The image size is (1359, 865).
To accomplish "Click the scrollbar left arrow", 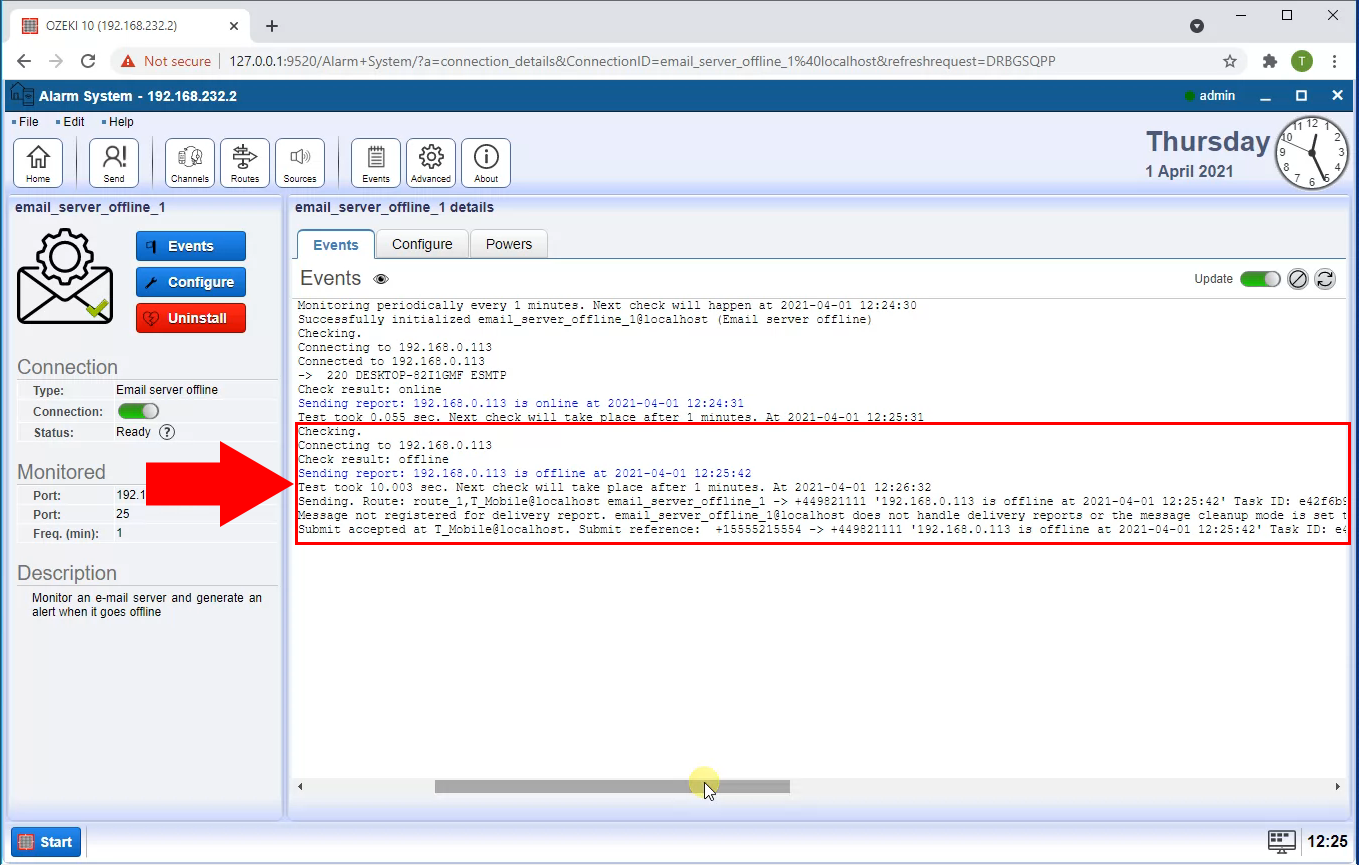I will 301,787.
